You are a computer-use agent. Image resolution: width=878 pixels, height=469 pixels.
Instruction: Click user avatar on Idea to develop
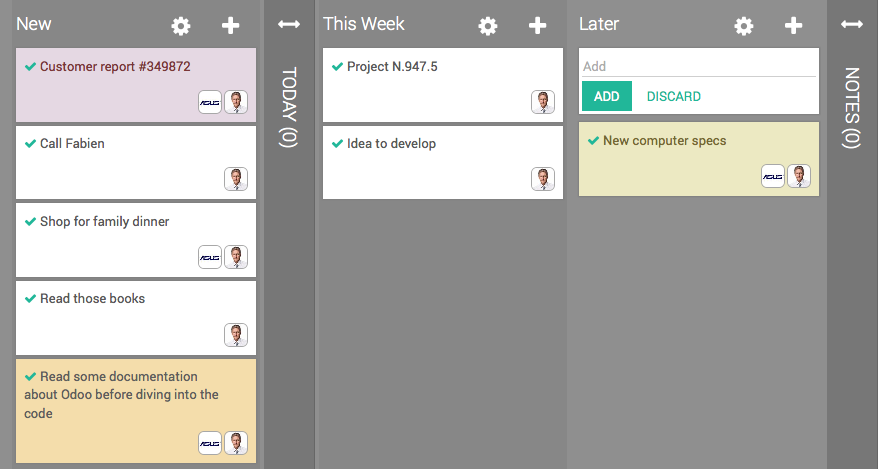(x=543, y=179)
